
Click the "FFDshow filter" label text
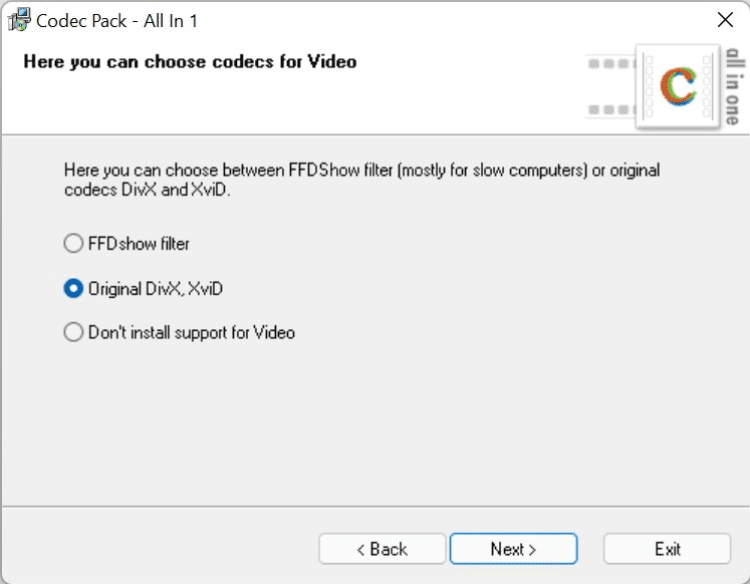139,243
